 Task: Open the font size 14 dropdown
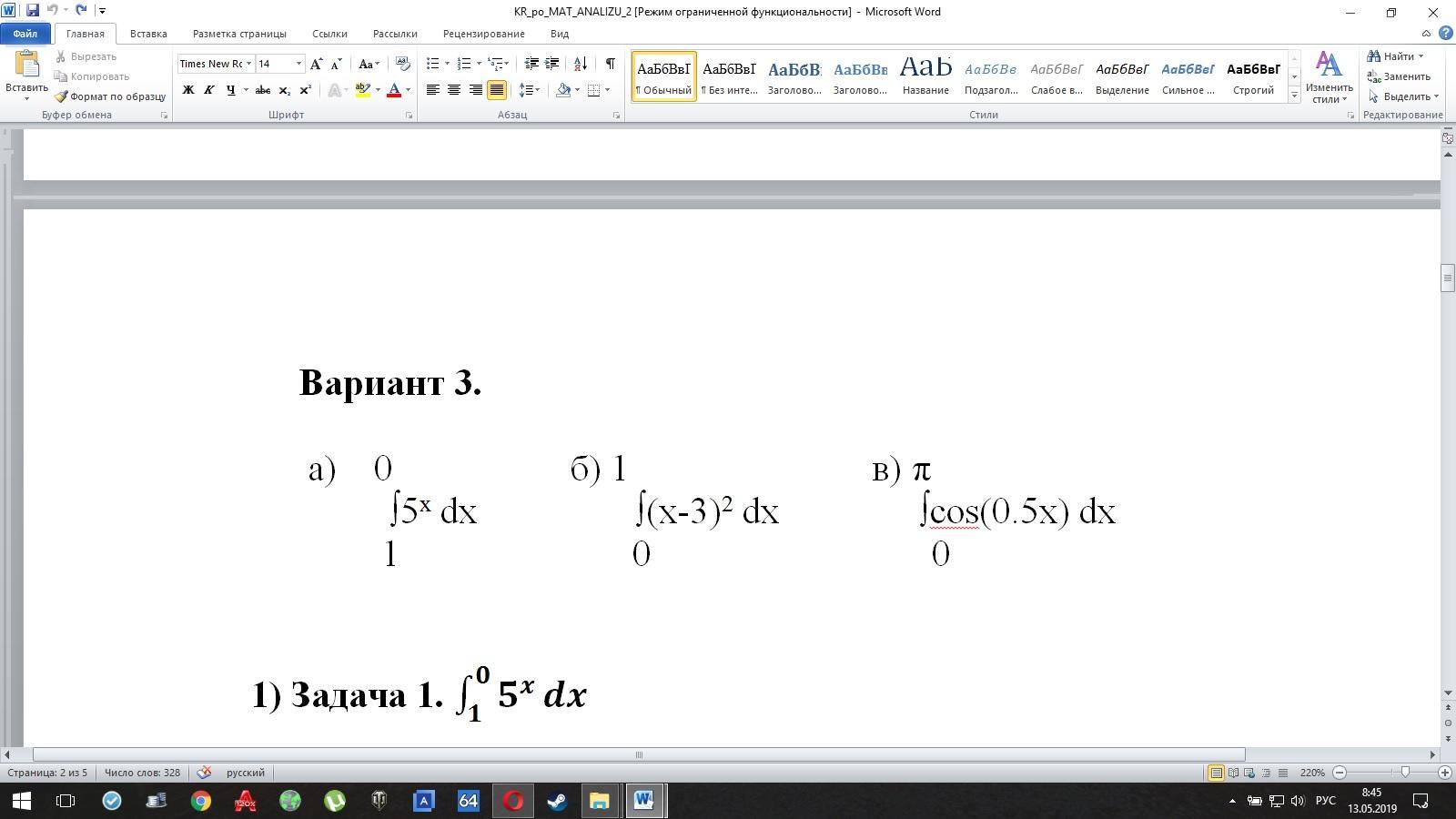pos(298,64)
